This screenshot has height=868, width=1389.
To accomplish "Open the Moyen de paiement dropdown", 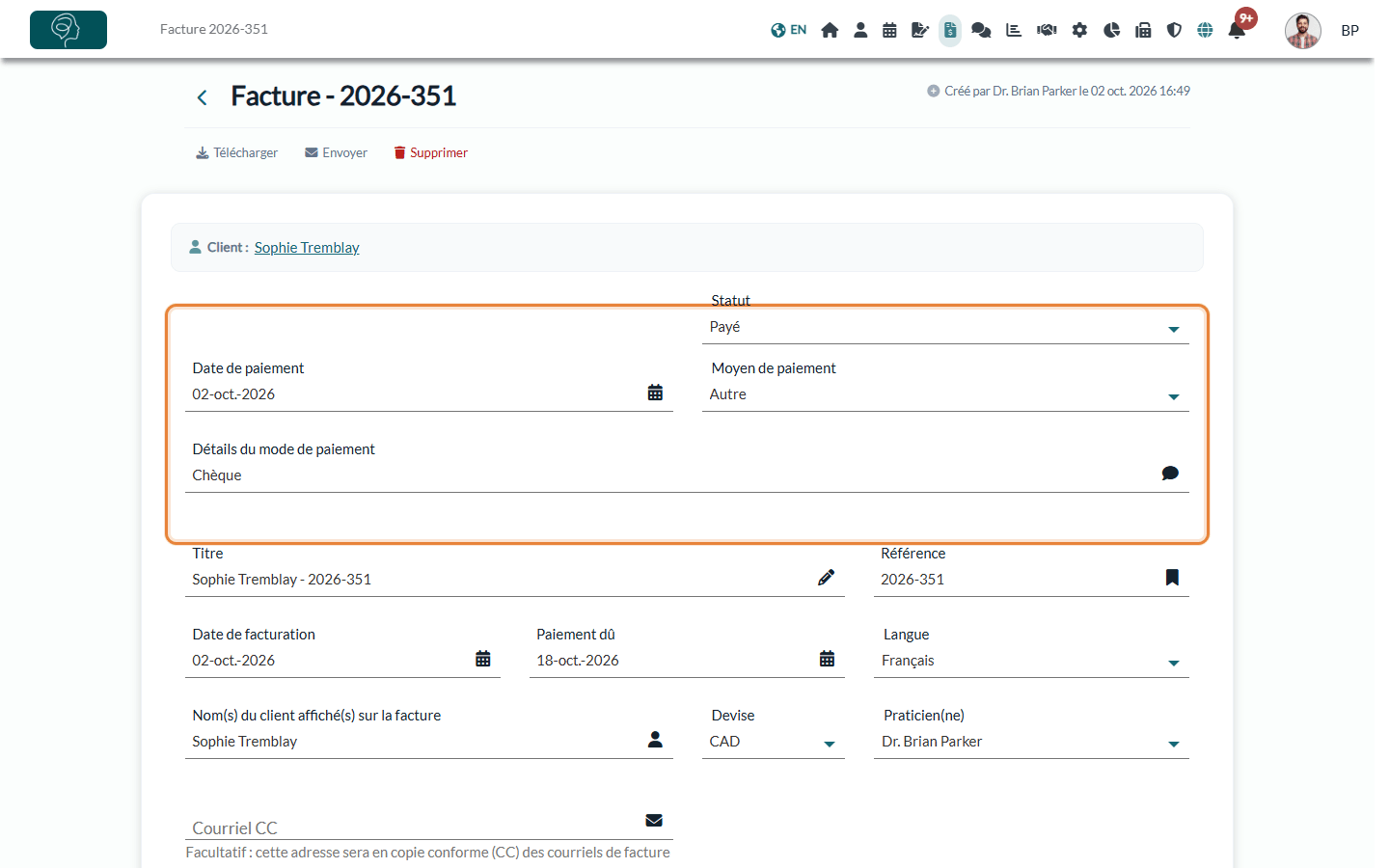I will click(945, 394).
